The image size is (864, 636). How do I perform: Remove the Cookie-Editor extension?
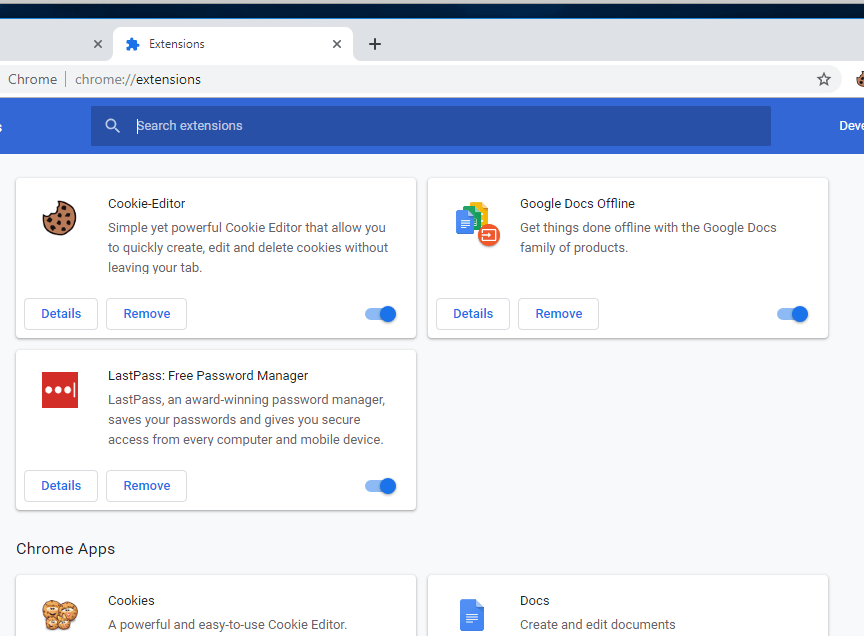tap(147, 314)
